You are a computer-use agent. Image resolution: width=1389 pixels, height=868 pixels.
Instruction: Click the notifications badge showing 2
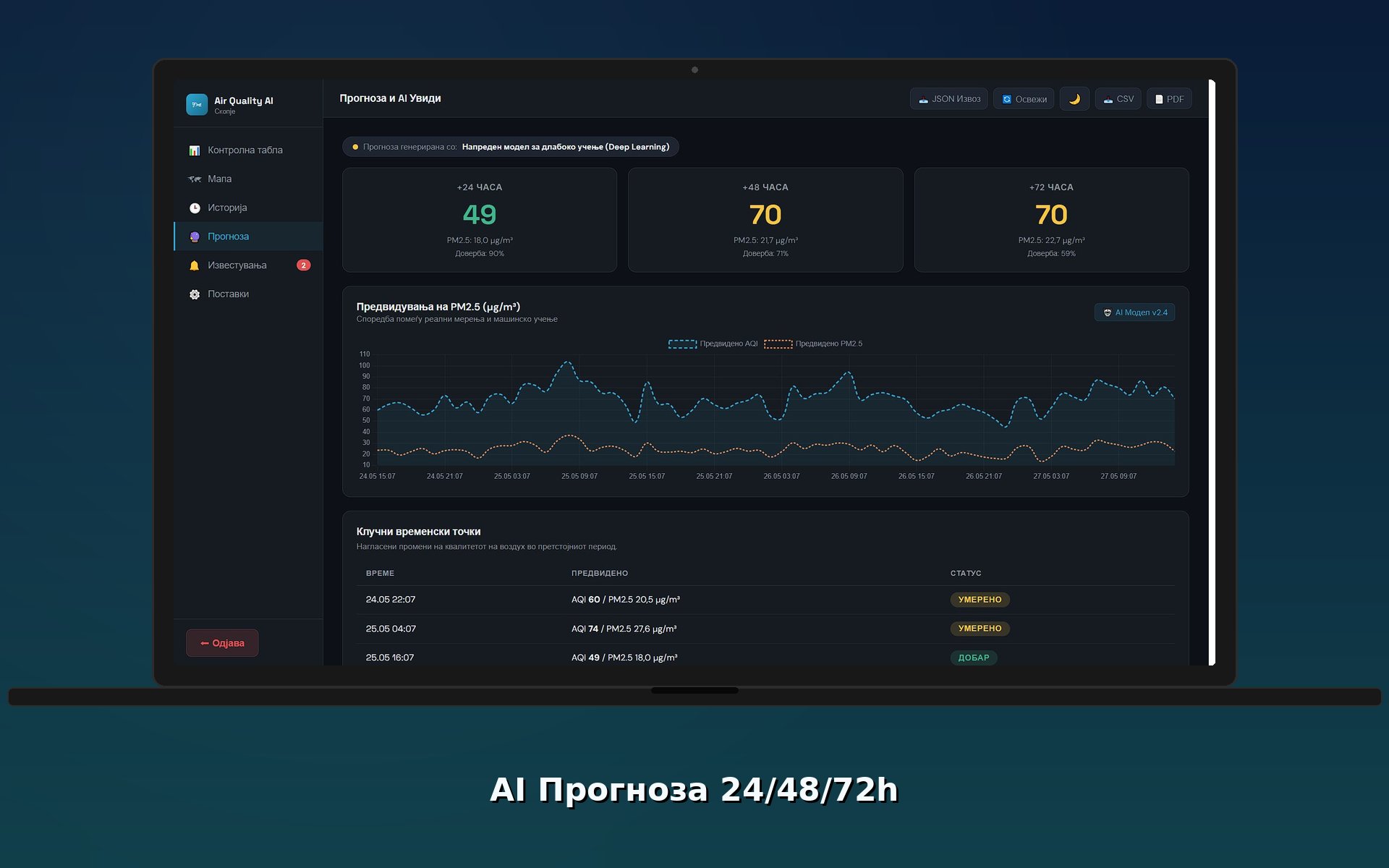pos(304,265)
